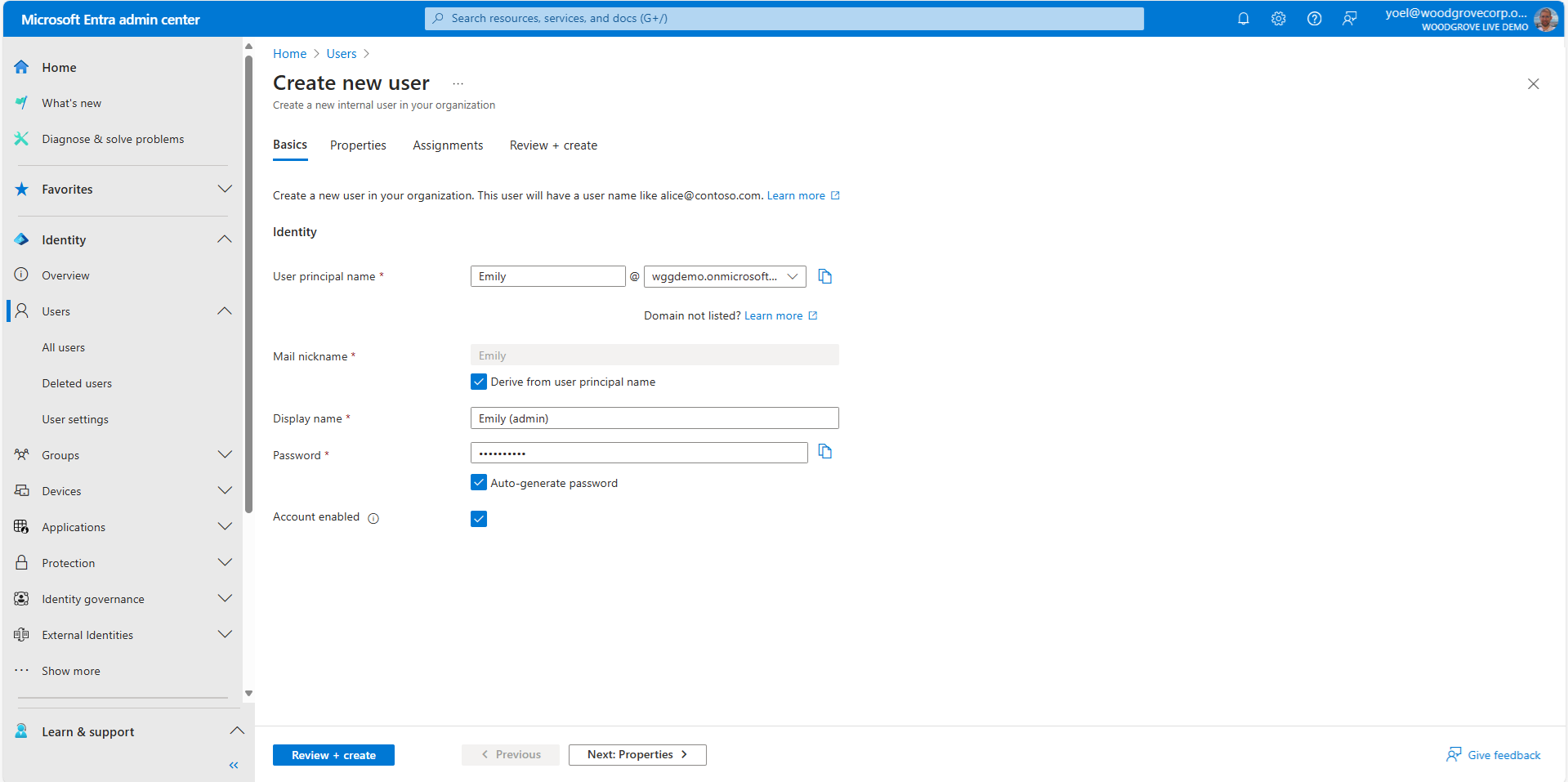
Task: Click the Next: Properties button
Action: click(637, 755)
